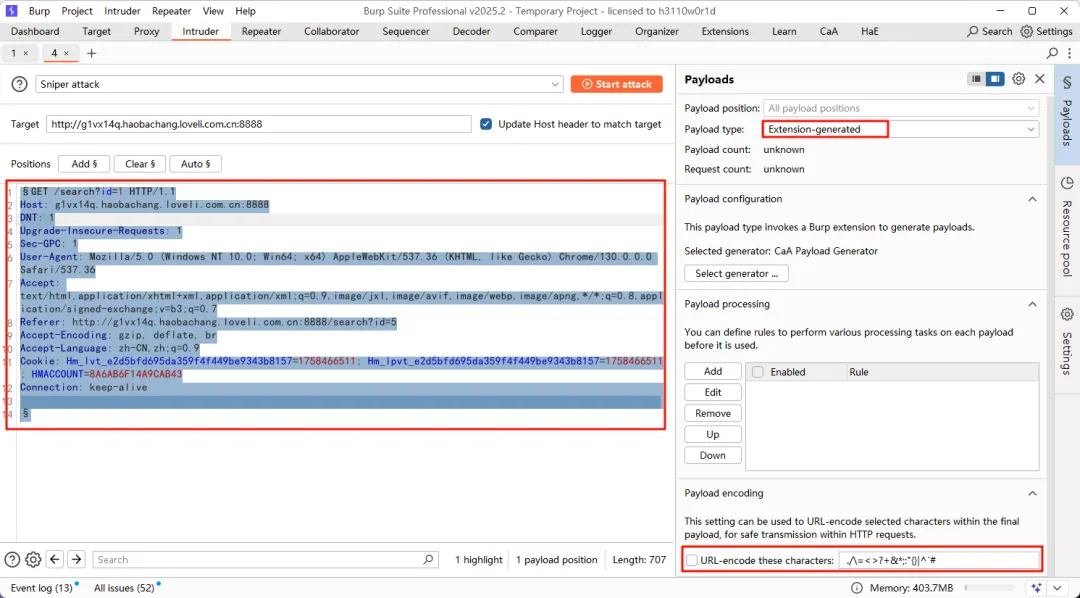This screenshot has height=598, width=1080.
Task: Click the Remove processing rule button
Action: pyautogui.click(x=713, y=413)
